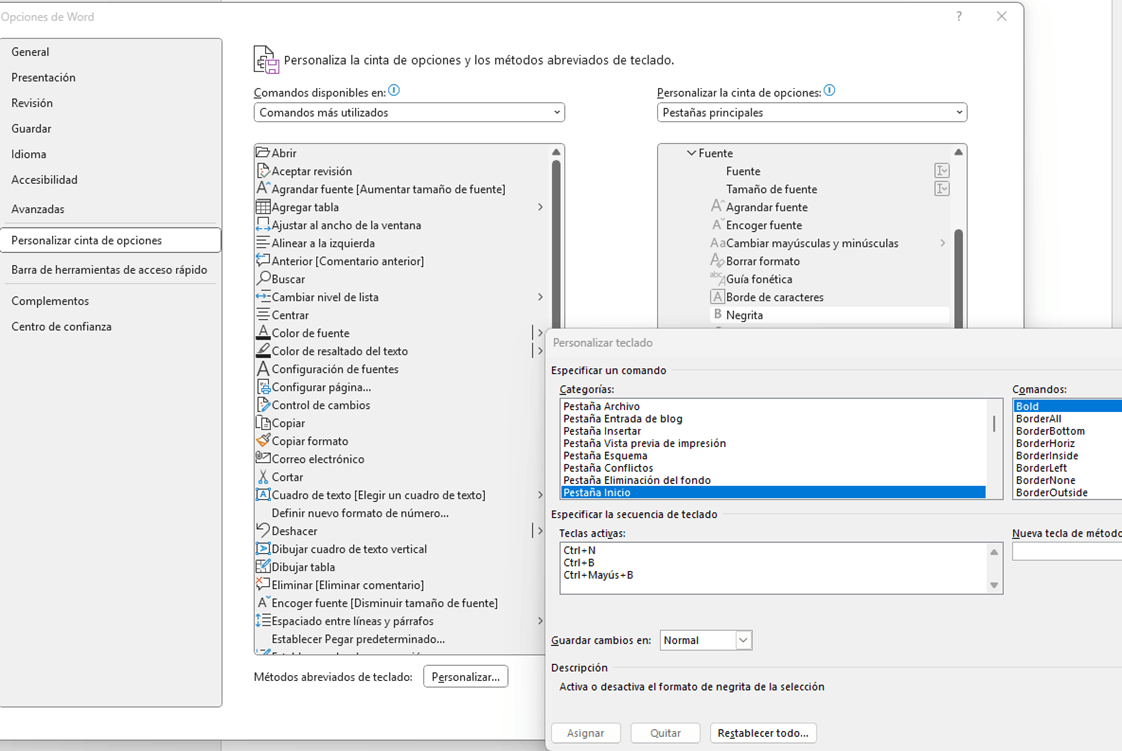Select the Centrar alignment icon
Image resolution: width=1122 pixels, height=751 pixels.
(263, 315)
